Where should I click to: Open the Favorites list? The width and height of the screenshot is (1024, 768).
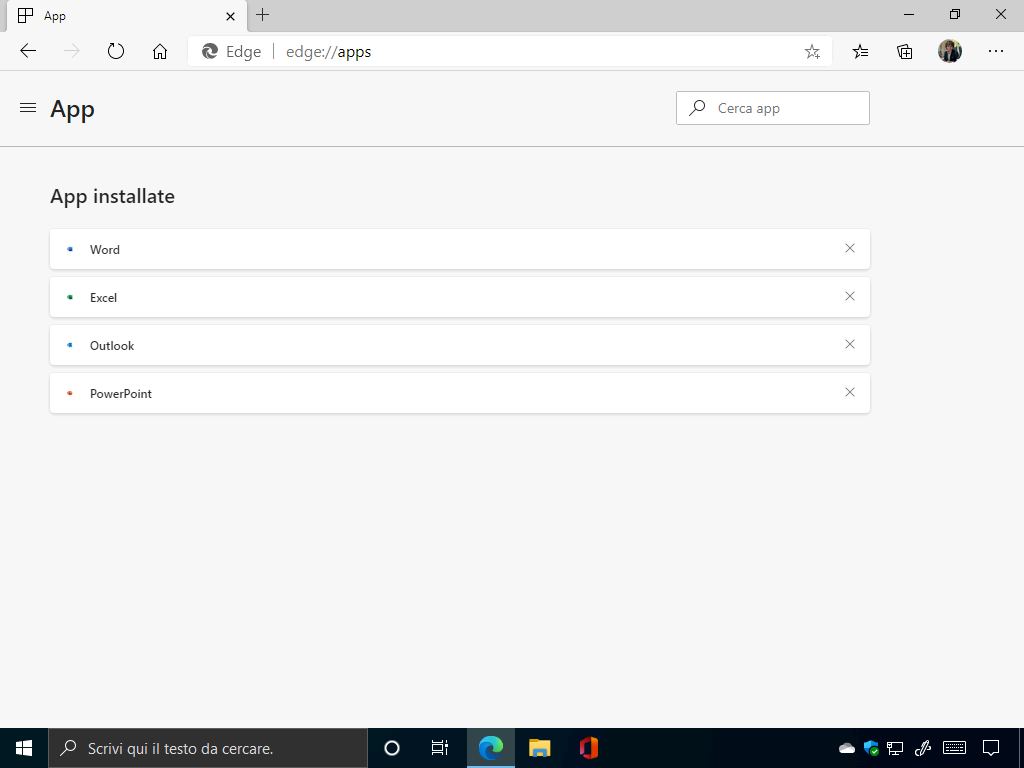pyautogui.click(x=860, y=51)
